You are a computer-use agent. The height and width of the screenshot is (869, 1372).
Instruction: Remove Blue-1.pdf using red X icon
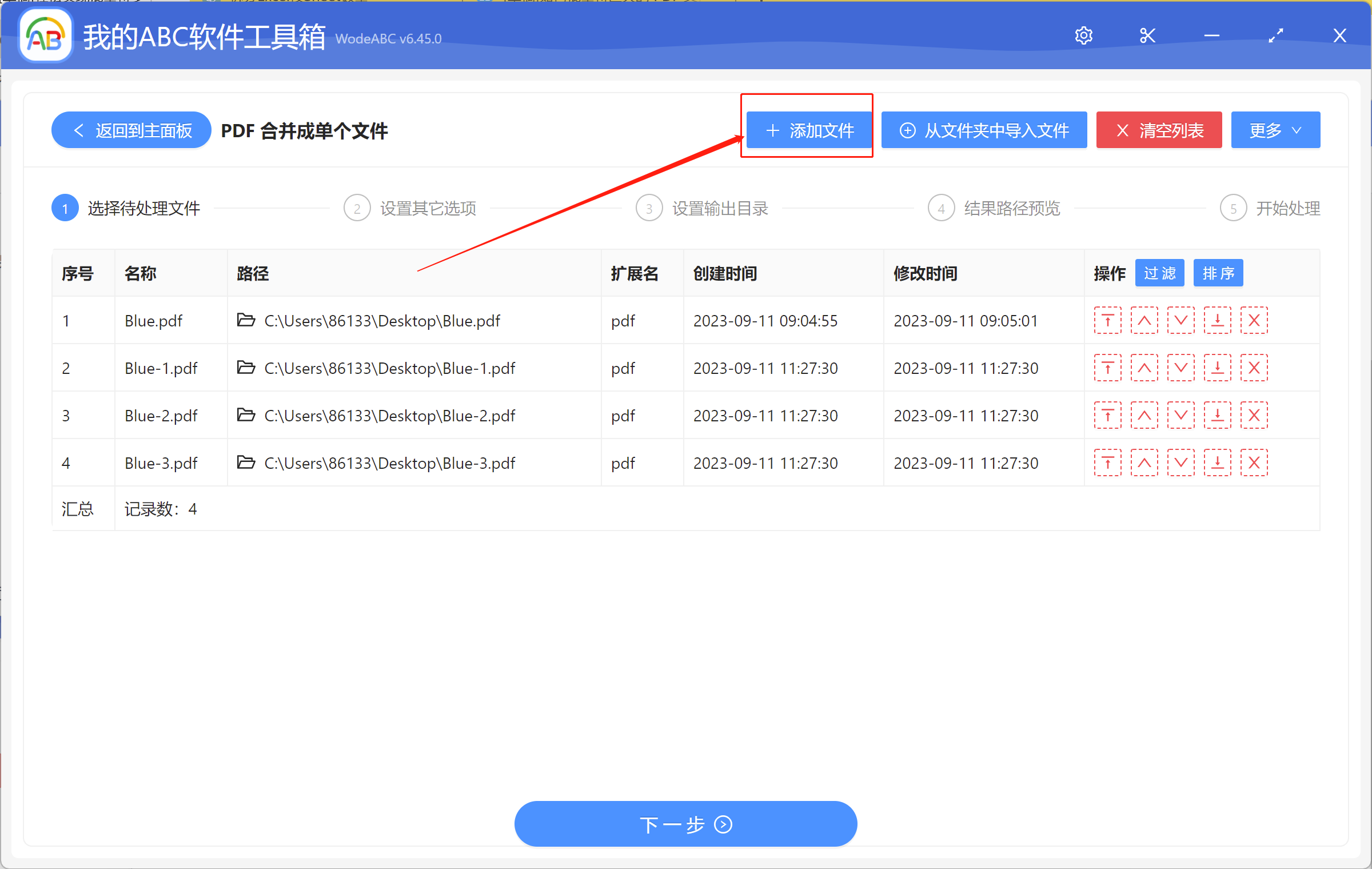pyautogui.click(x=1254, y=368)
